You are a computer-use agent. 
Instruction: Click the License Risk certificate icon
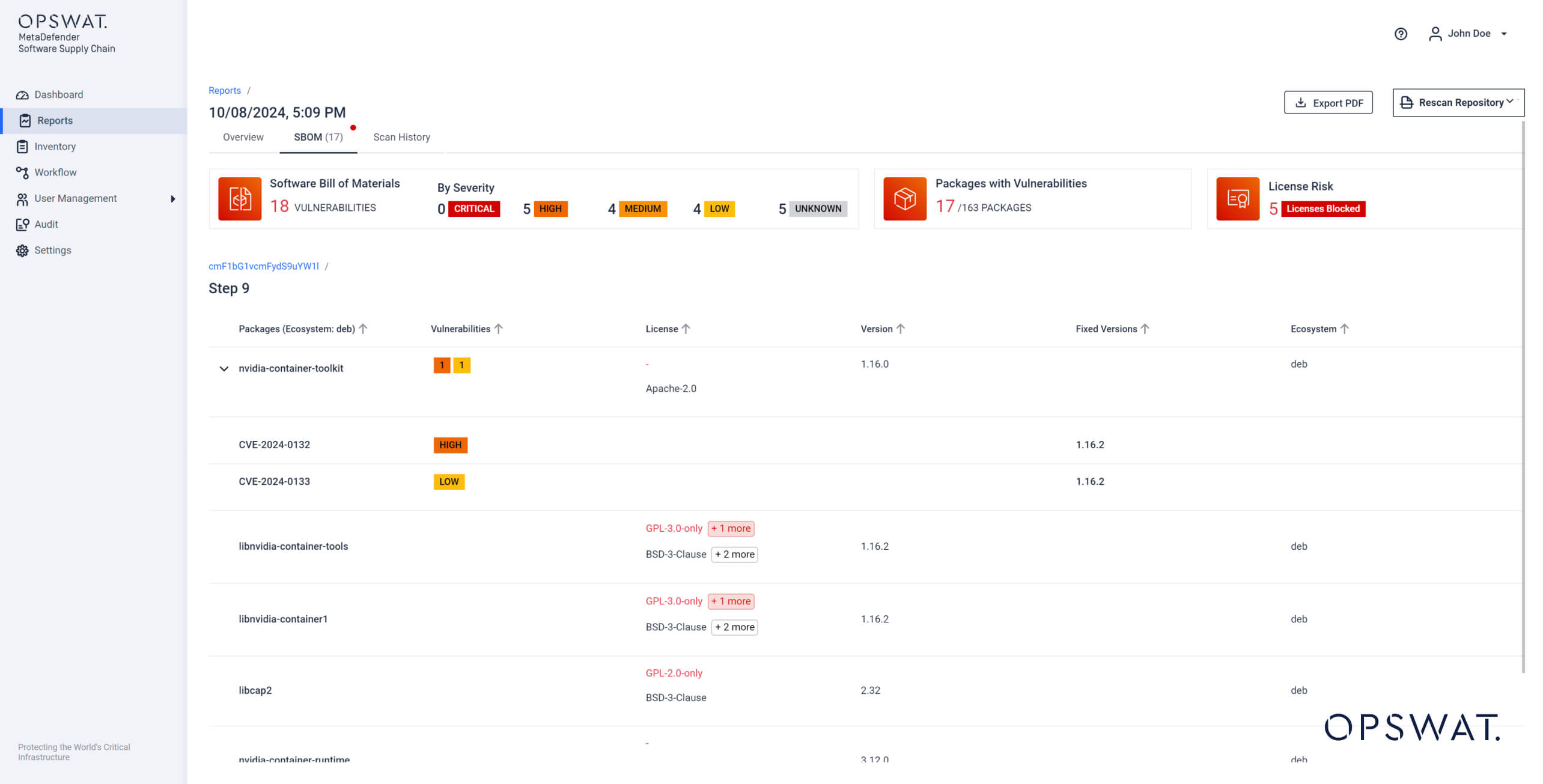[1238, 198]
